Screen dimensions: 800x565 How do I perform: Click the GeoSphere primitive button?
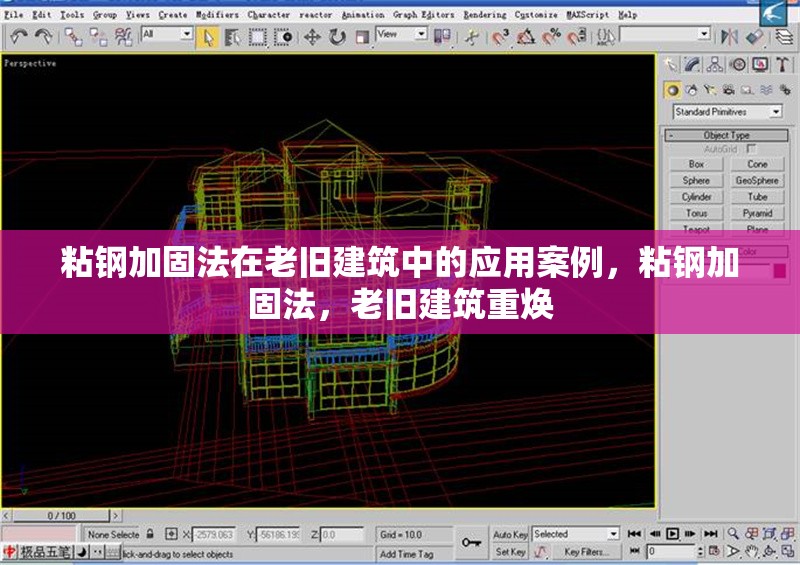(757, 181)
